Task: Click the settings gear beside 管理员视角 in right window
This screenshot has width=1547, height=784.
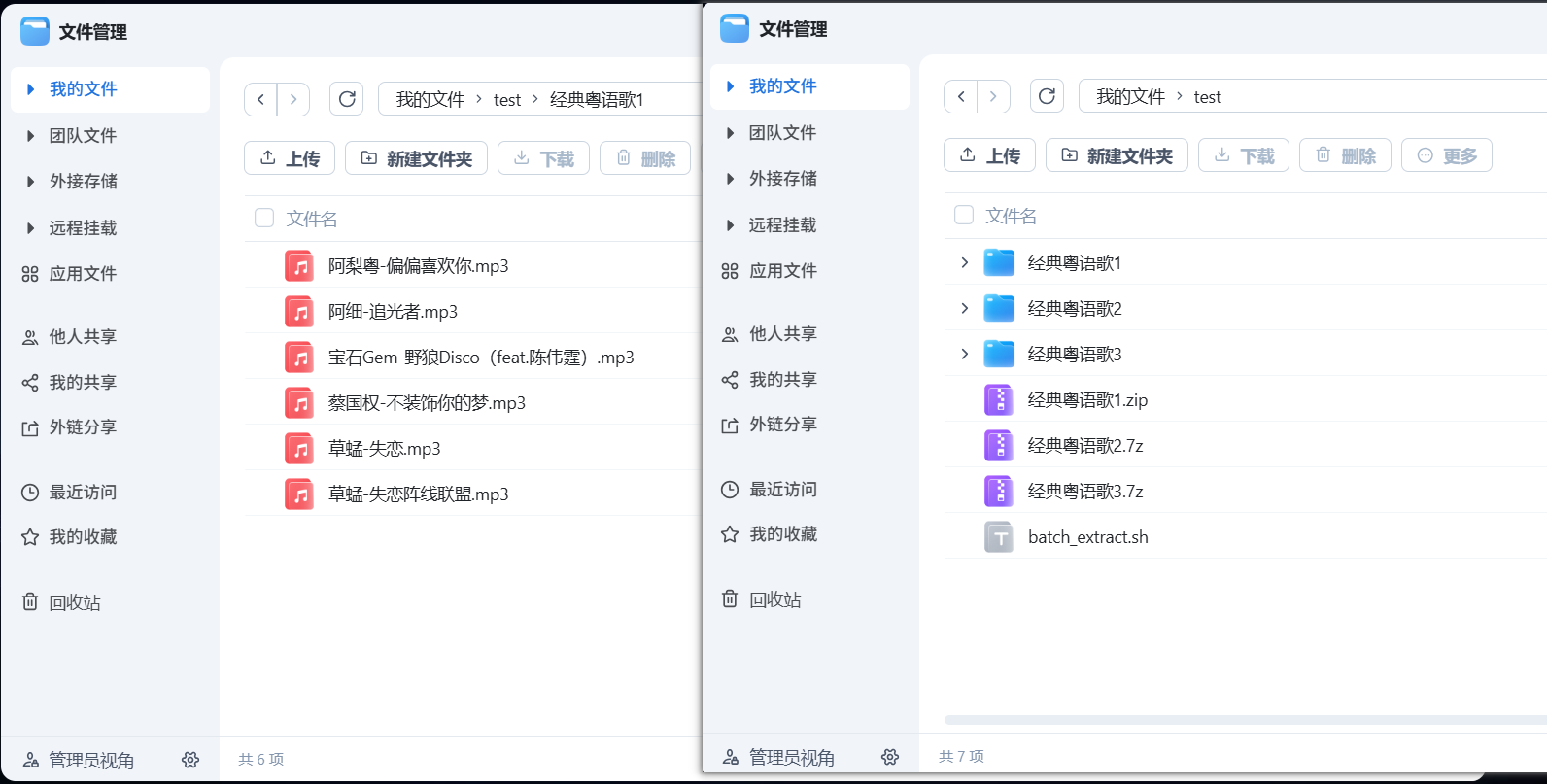Action: [x=890, y=757]
